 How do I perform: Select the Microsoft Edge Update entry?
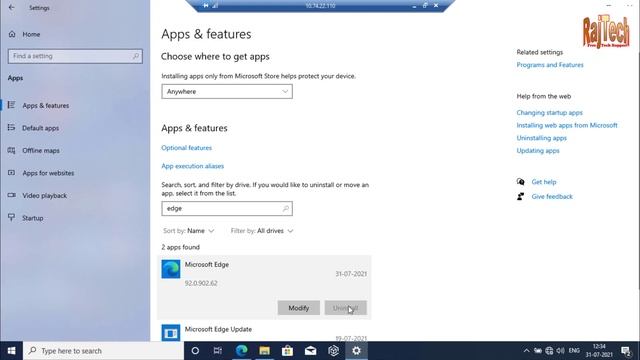pyautogui.click(x=264, y=332)
